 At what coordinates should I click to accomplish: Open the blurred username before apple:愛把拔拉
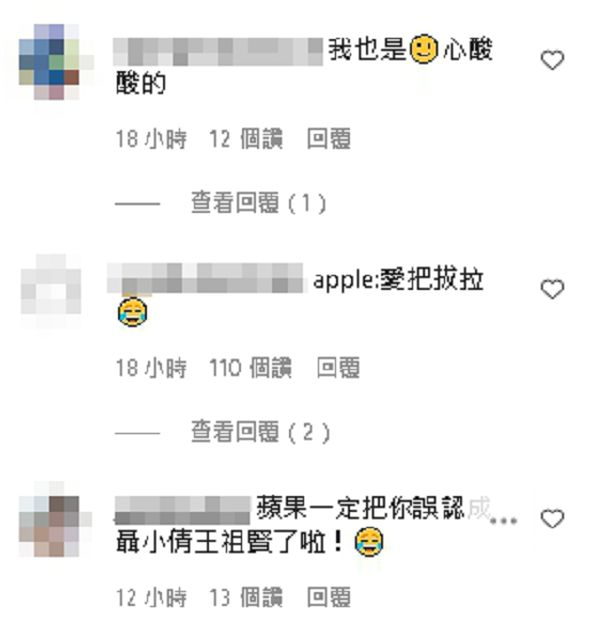tap(205, 278)
